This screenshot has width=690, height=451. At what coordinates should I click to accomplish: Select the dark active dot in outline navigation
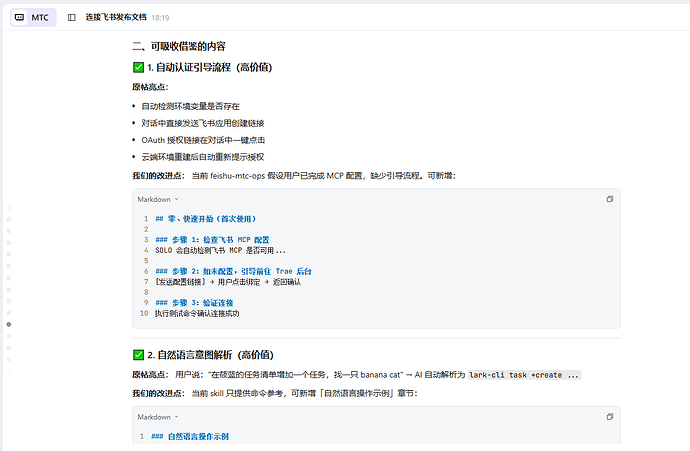9,324
